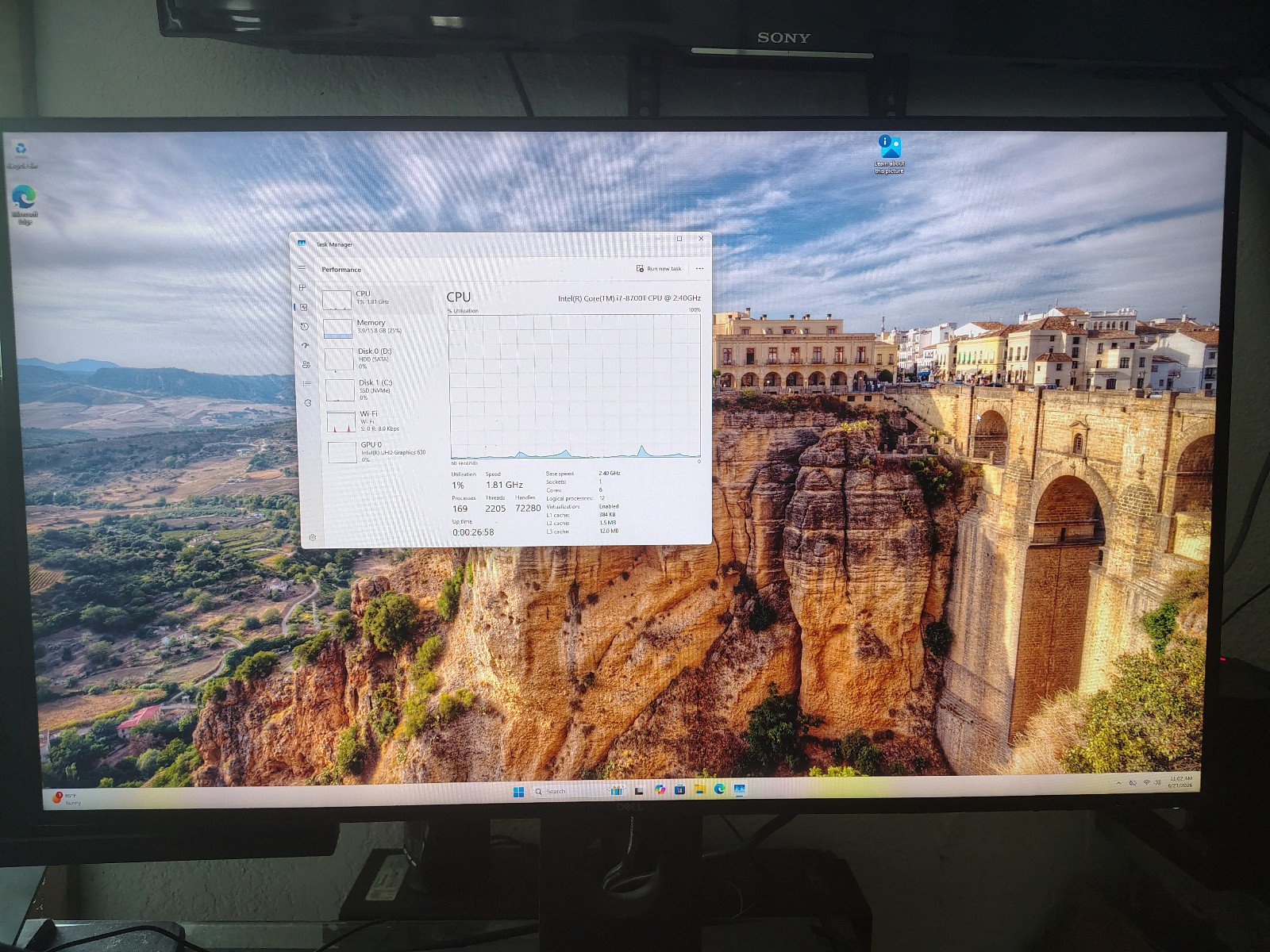1270x952 pixels.
Task: Click the tray status icon beside Wi-Fi
Action: pyautogui.click(x=1133, y=783)
